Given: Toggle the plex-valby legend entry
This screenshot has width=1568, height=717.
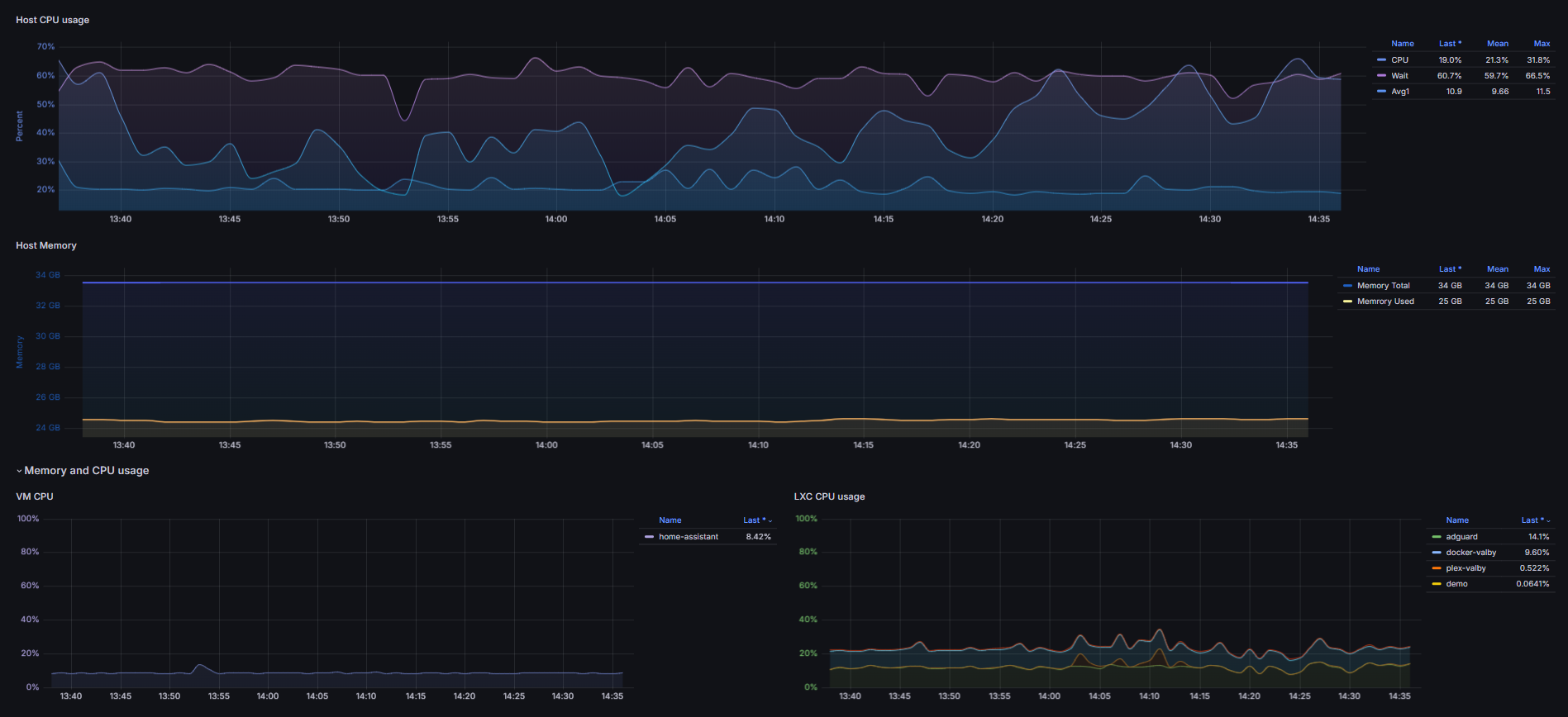Looking at the screenshot, I should (1466, 568).
